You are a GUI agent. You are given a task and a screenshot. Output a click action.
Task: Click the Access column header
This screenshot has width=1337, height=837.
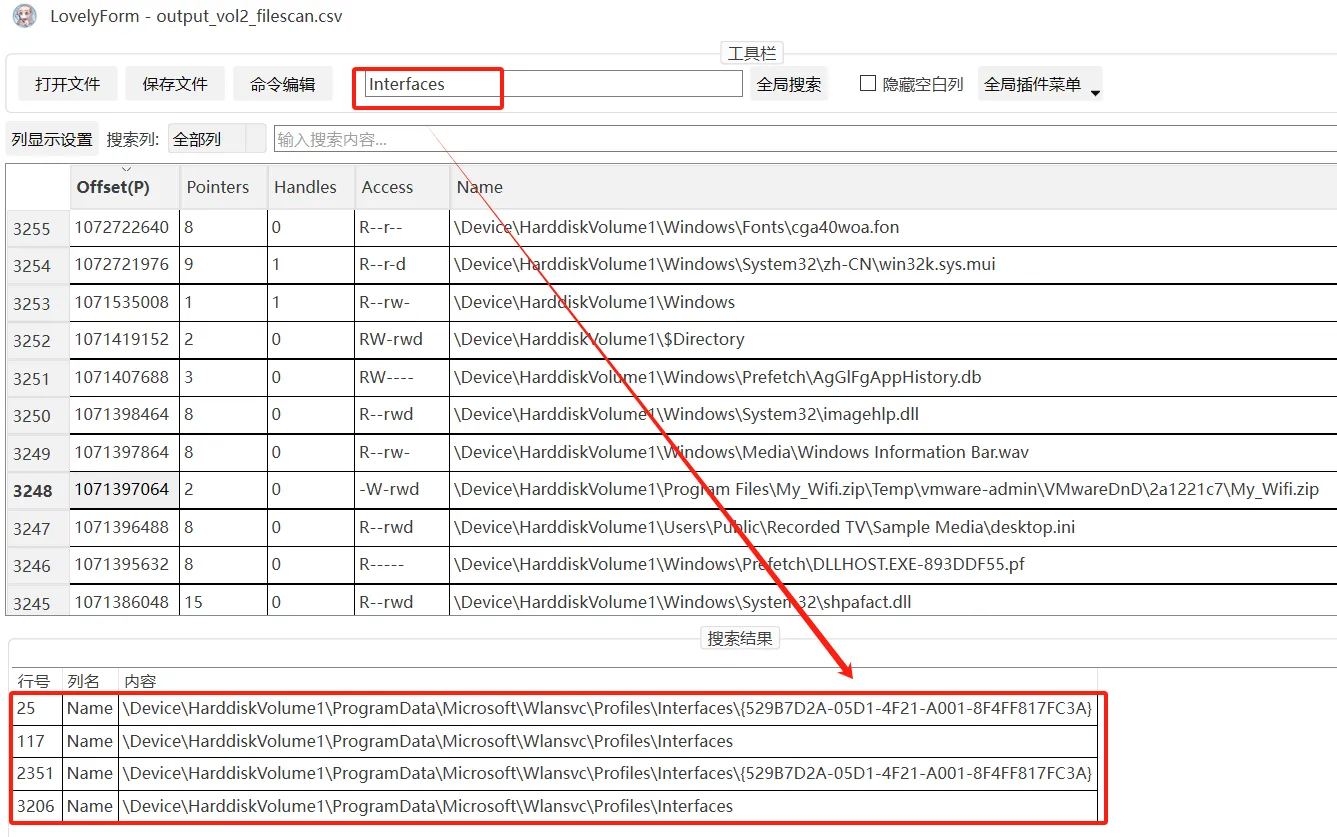[x=402, y=187]
